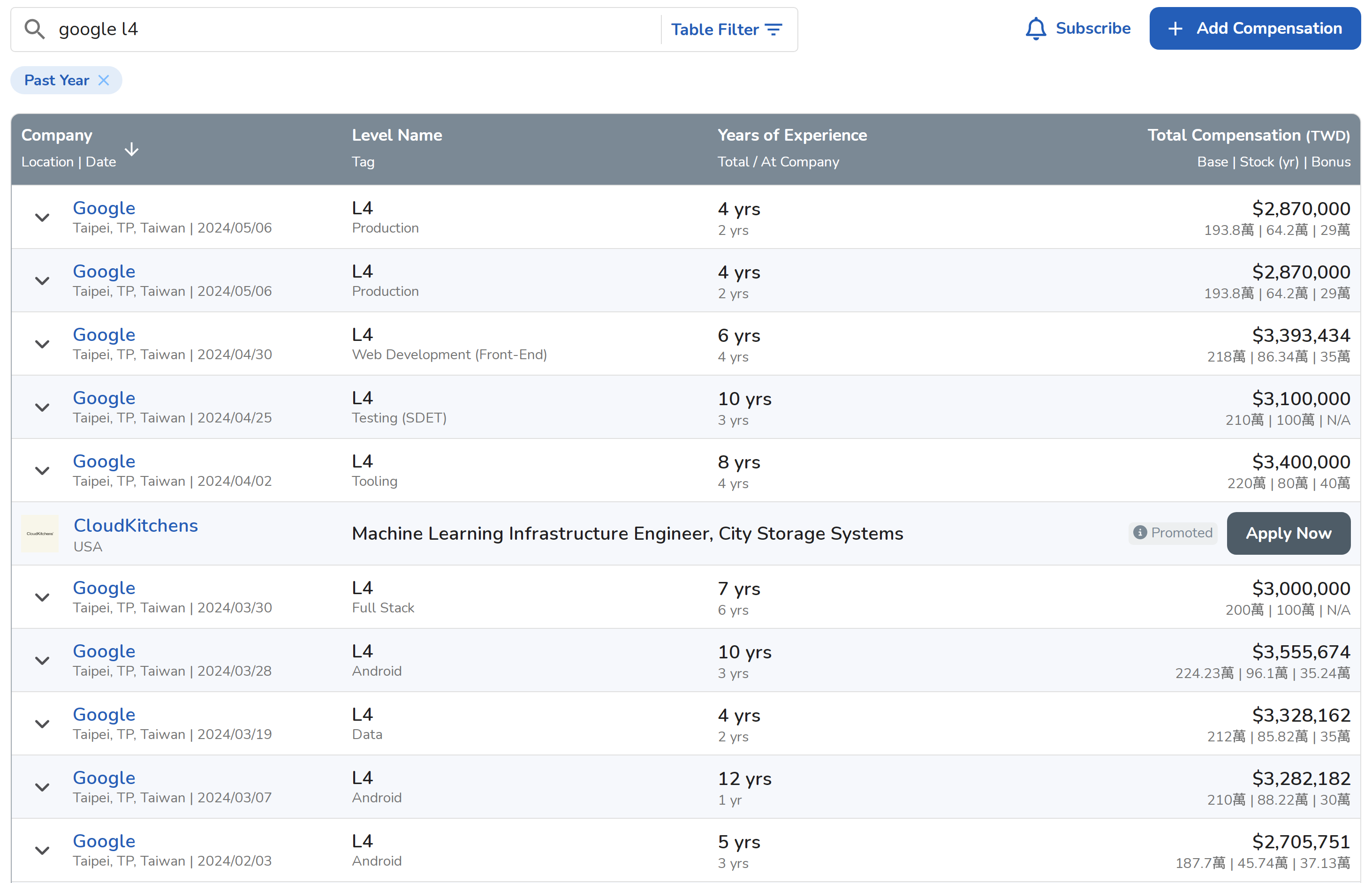Expand the Google row dated 2024/03/19
Screen dimensions: 1372x883
click(42, 724)
